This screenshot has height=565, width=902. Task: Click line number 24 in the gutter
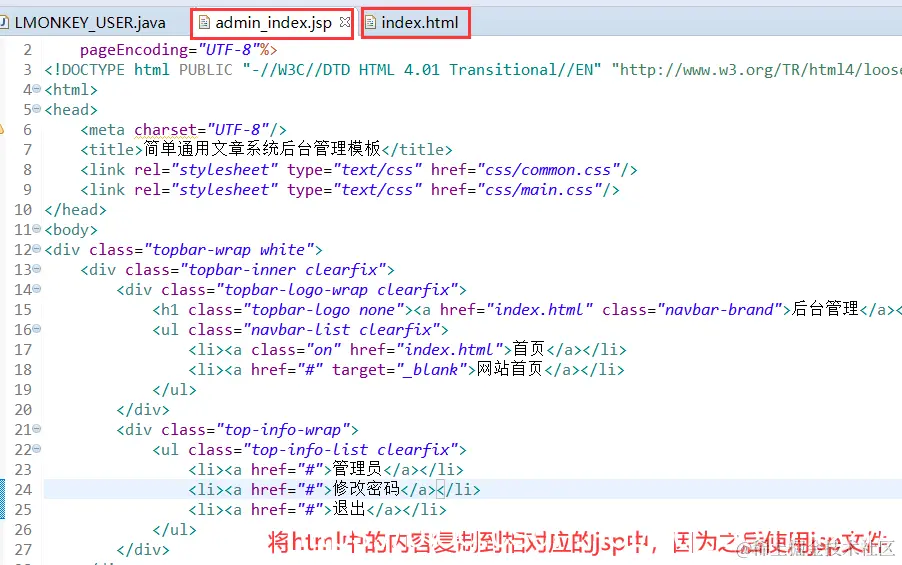tap(23, 490)
